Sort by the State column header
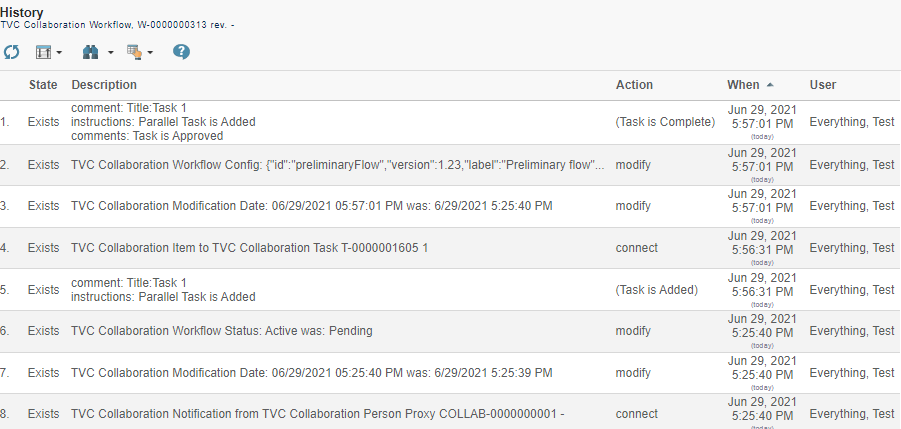 (x=43, y=85)
